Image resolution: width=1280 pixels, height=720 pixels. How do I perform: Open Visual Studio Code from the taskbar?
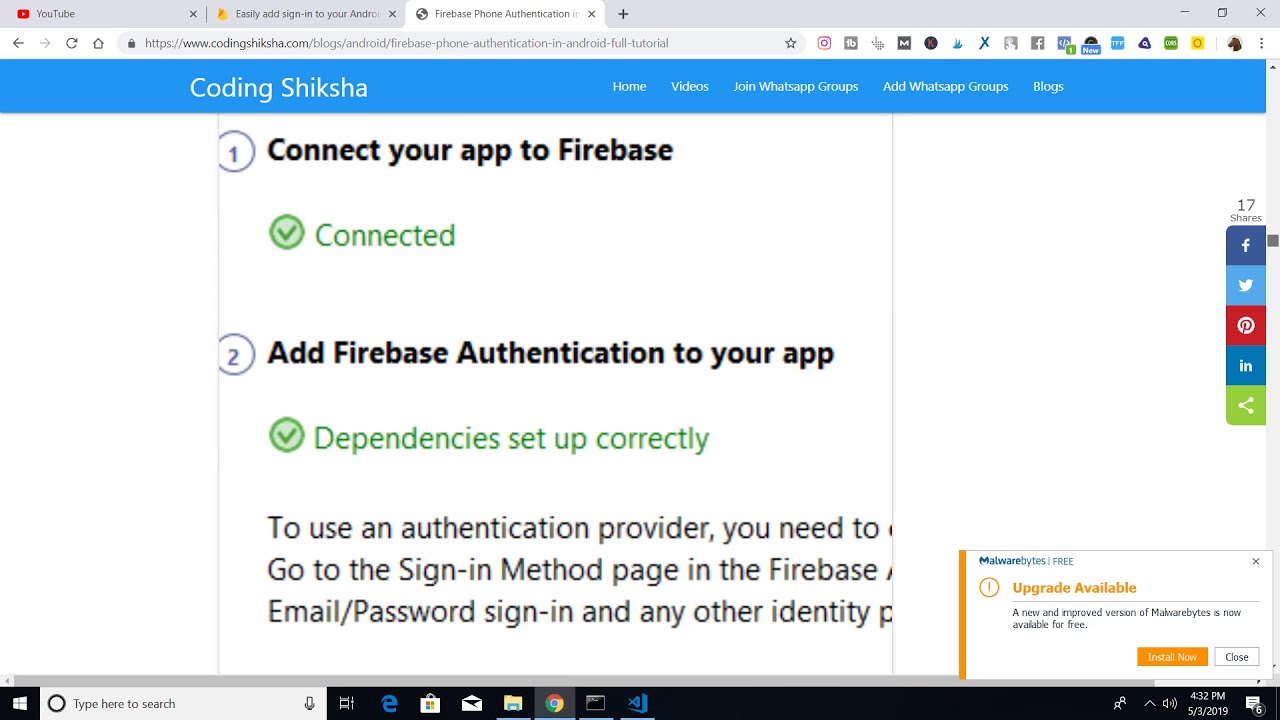pyautogui.click(x=637, y=703)
